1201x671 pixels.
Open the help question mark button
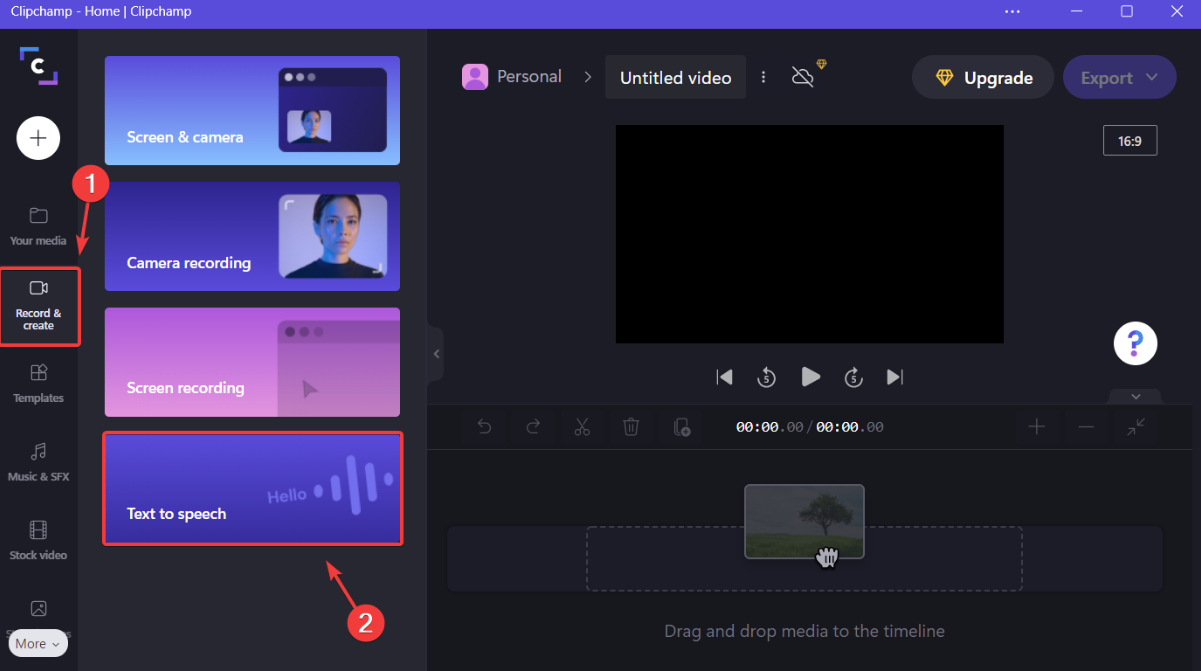click(x=1135, y=344)
